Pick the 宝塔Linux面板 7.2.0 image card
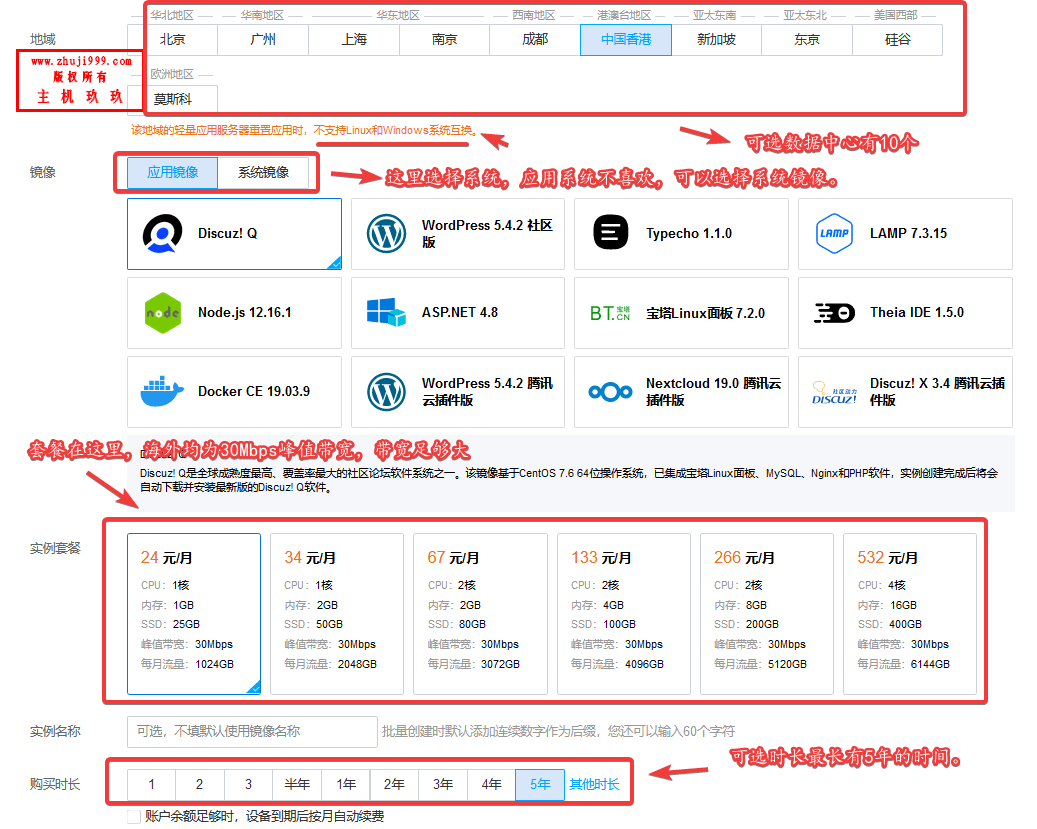 (681, 313)
